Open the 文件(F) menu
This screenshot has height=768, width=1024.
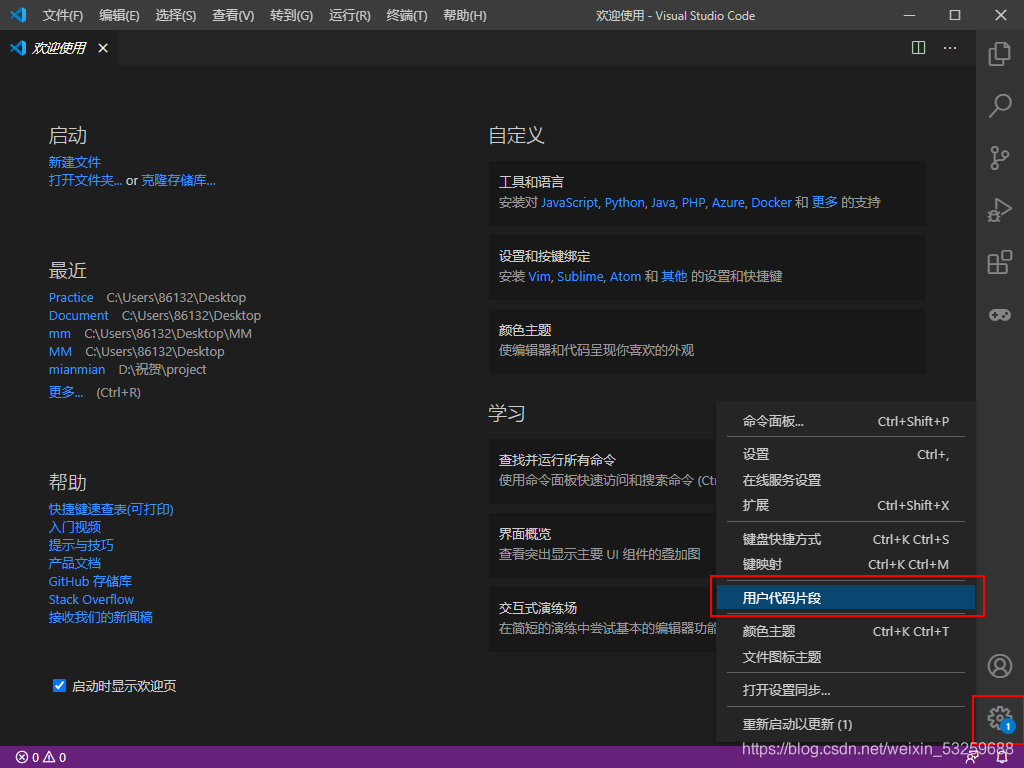(63, 15)
